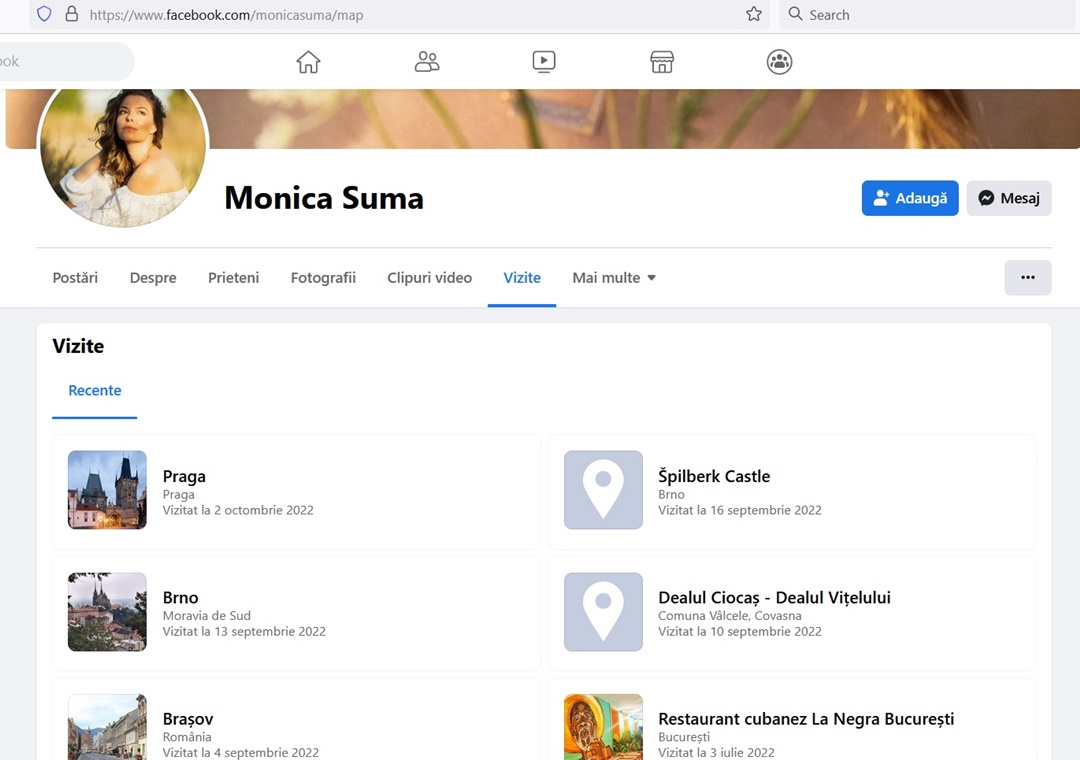The image size is (1080, 760).
Task: Expand the Mai multe dropdown
Action: click(614, 278)
